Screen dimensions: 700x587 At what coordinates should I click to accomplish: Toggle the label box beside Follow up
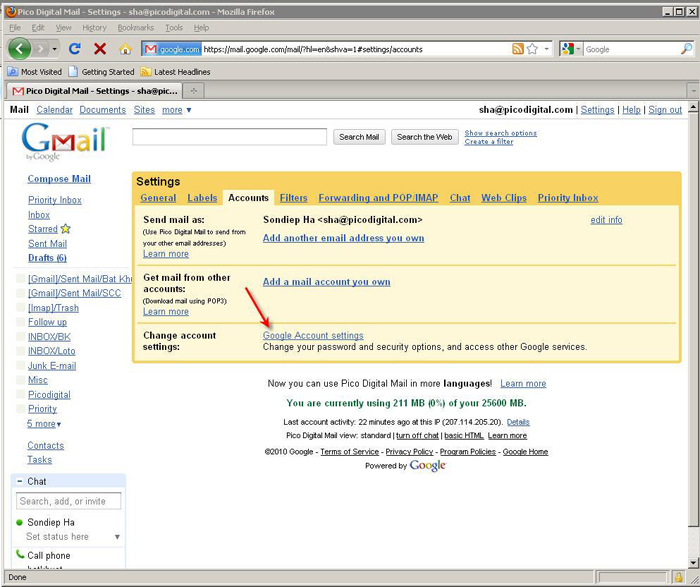pyautogui.click(x=21, y=322)
